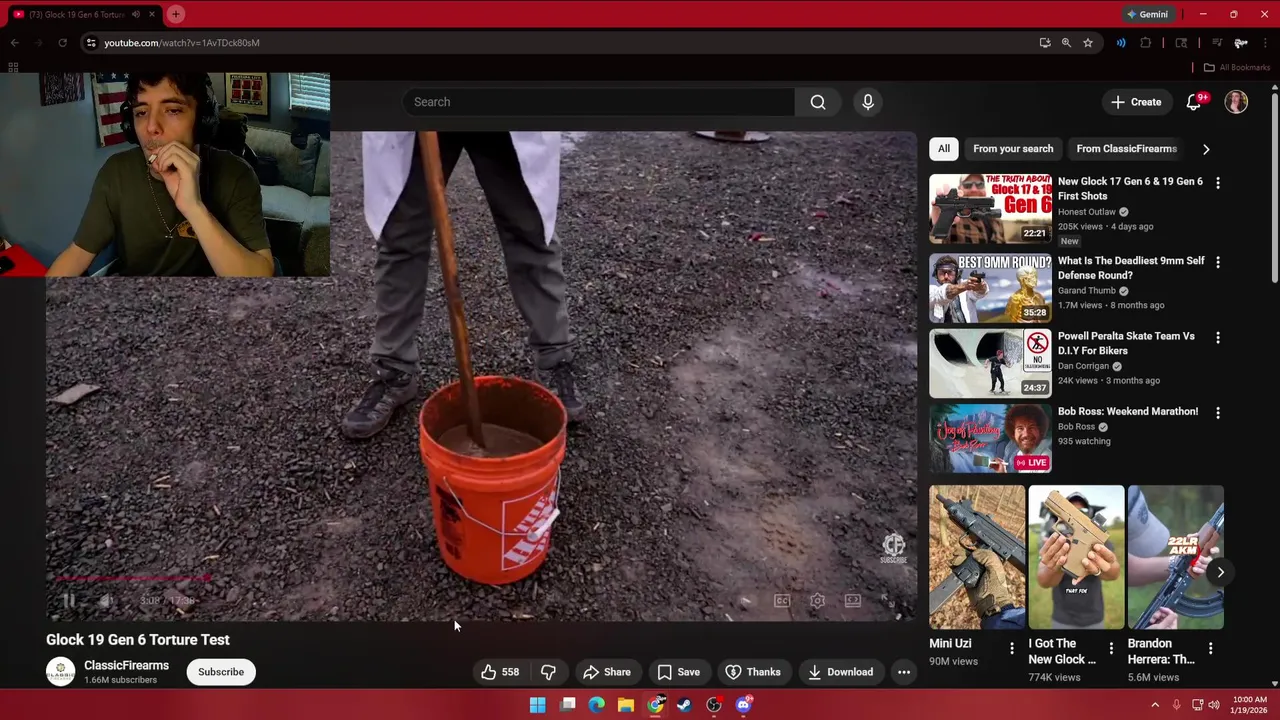Click the Share button
Screen dimensions: 1280x720
pos(607,672)
